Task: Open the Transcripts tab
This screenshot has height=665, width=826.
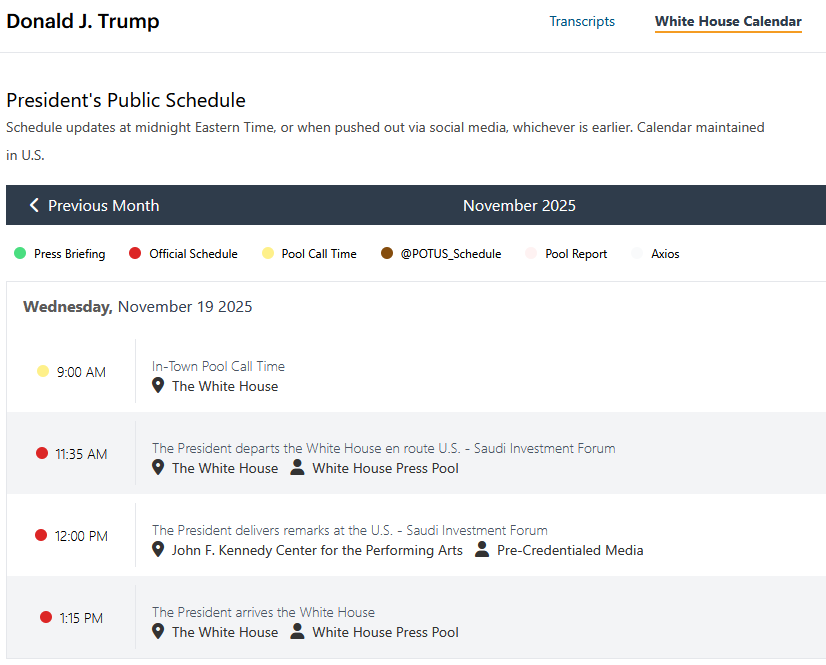Action: pyautogui.click(x=582, y=21)
